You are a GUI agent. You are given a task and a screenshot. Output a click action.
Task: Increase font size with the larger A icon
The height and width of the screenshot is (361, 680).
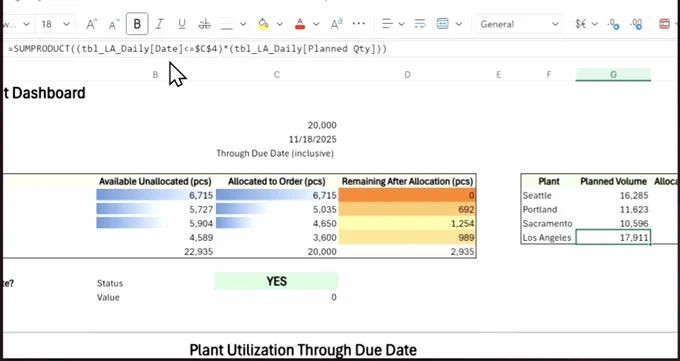point(91,24)
